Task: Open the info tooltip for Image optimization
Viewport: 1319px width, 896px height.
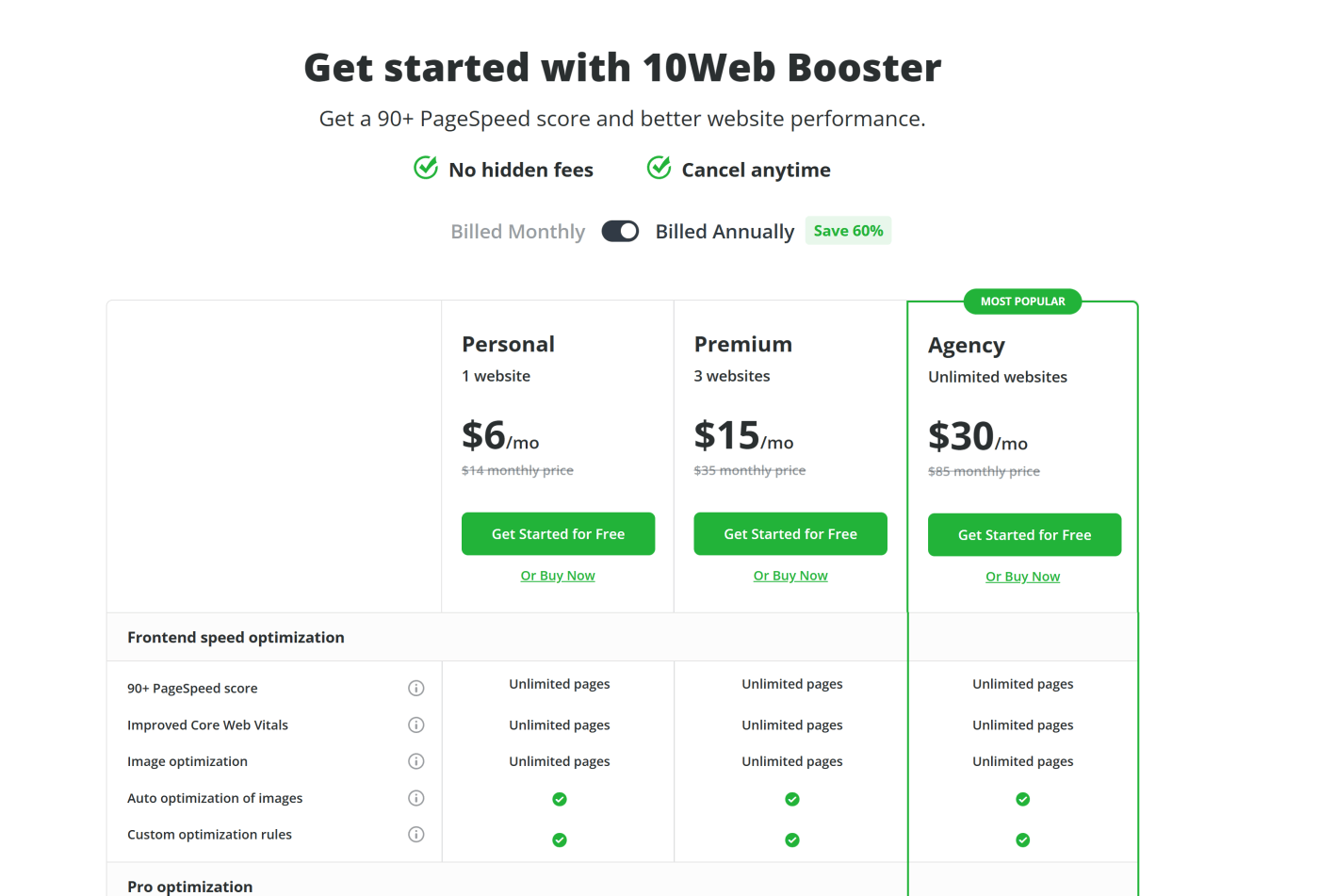Action: click(415, 761)
